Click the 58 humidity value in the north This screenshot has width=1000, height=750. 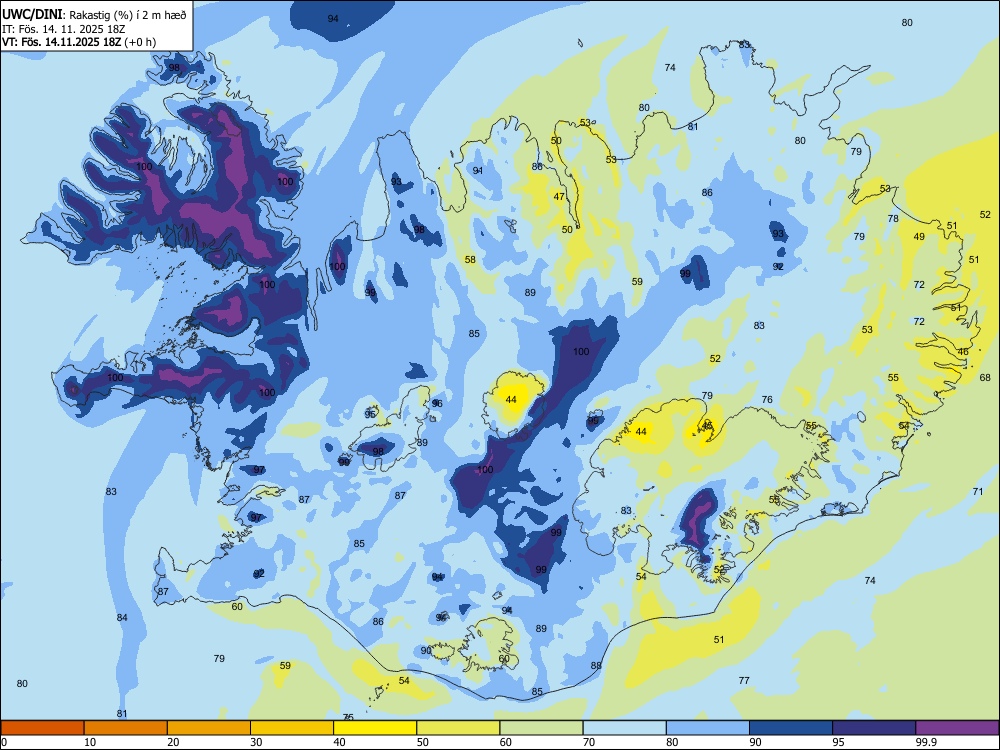(470, 260)
